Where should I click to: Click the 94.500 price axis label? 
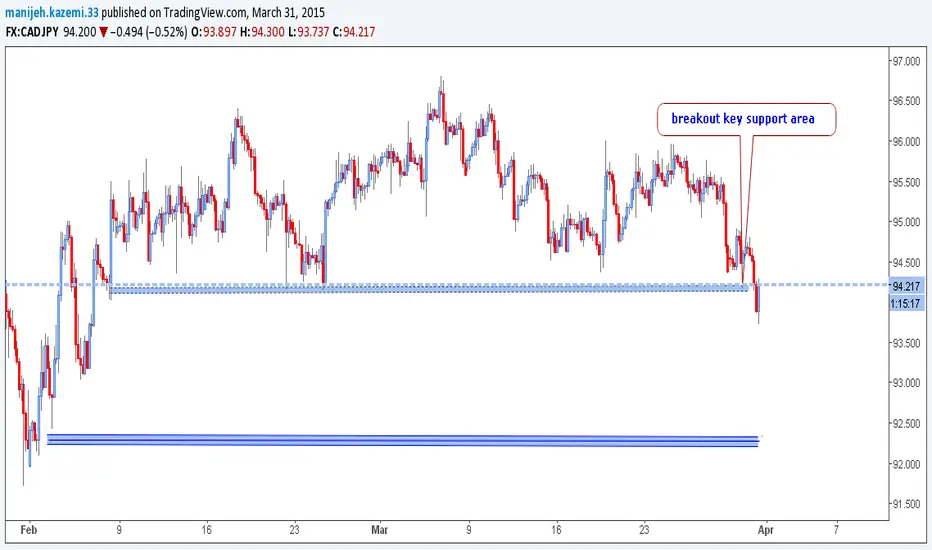click(905, 262)
